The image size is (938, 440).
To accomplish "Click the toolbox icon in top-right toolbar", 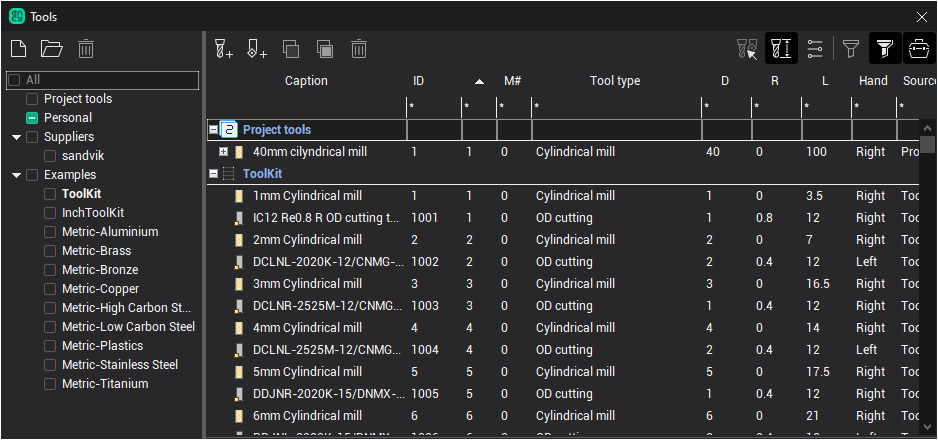I will pyautogui.click(x=917, y=48).
